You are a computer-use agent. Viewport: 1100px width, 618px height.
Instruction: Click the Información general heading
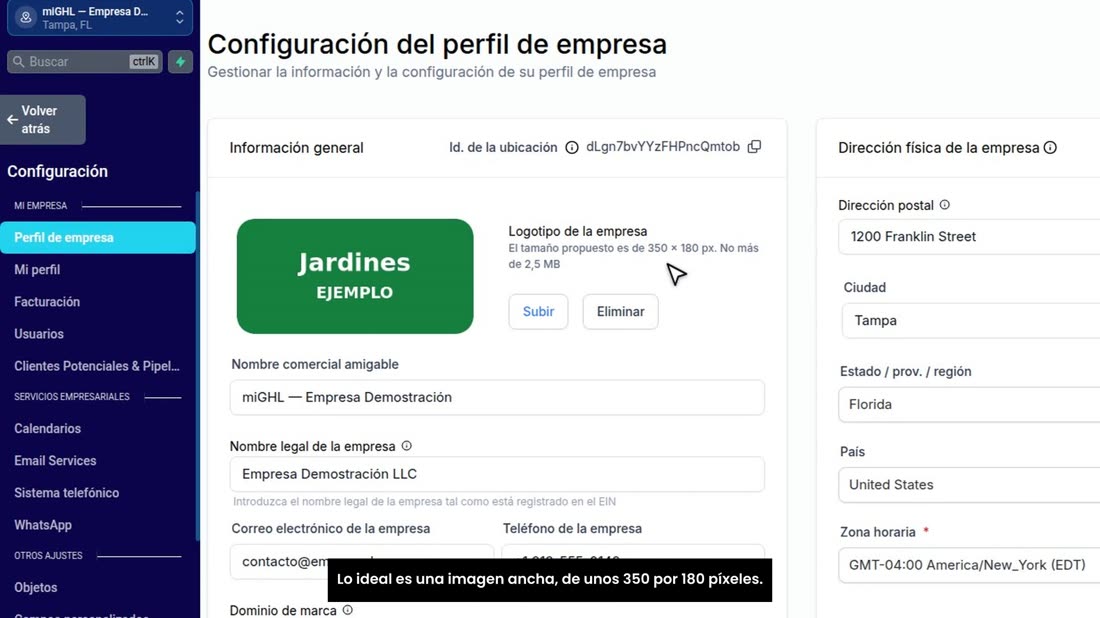[x=296, y=148]
